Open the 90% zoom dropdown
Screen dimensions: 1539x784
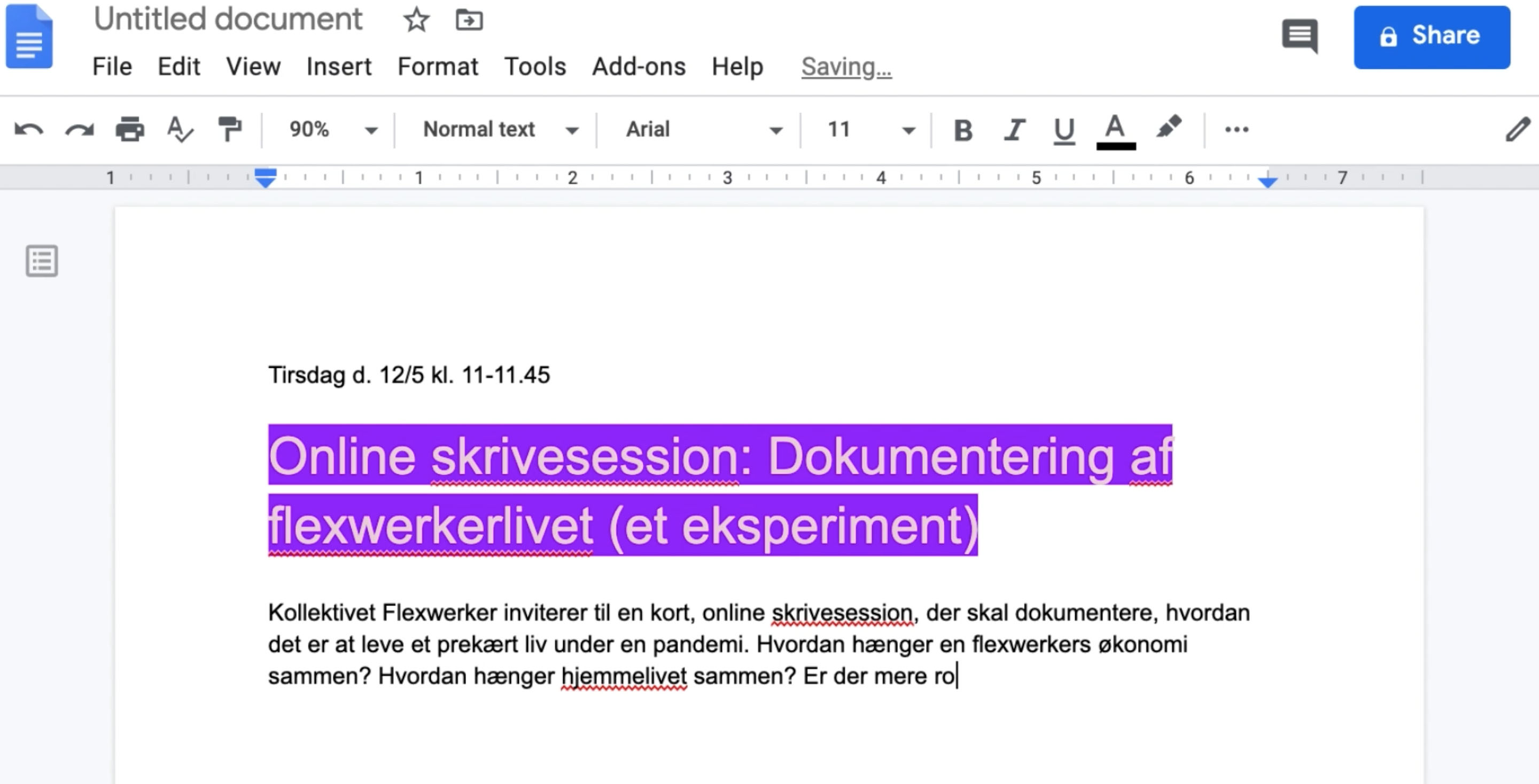point(333,129)
